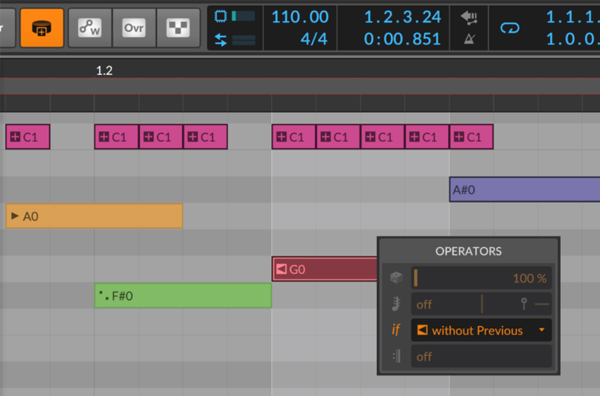The height and width of the screenshot is (396, 600).
Task: Click the dots operator icon on F#0
Action: [x=104, y=295]
